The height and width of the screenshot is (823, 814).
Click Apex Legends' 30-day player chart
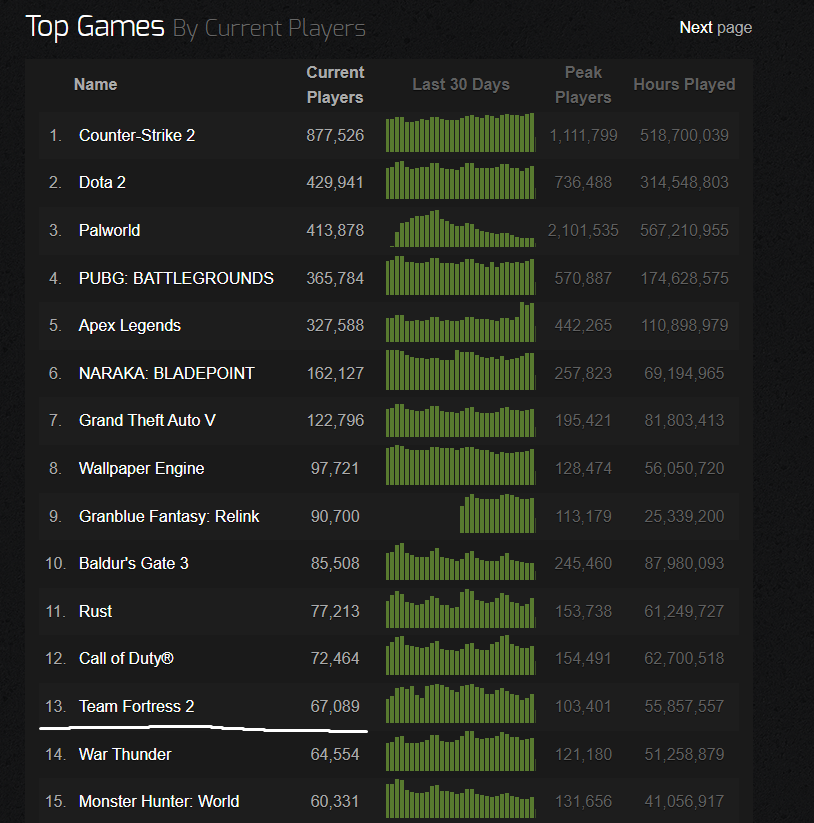click(x=460, y=322)
